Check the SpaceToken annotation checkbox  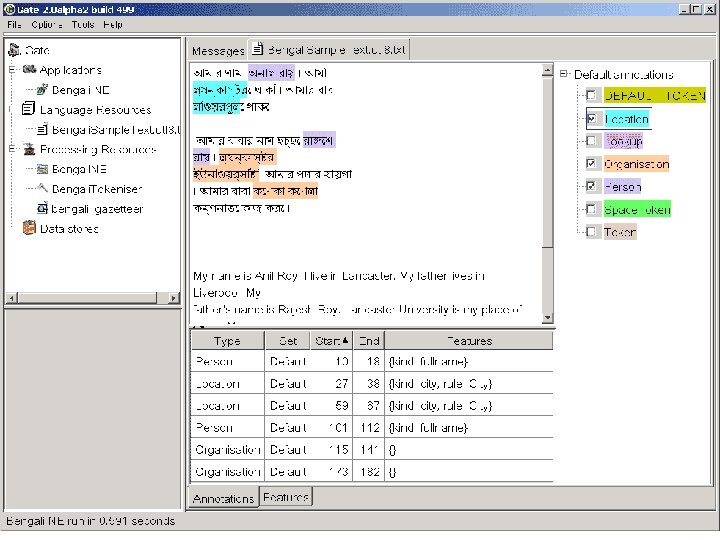(592, 209)
